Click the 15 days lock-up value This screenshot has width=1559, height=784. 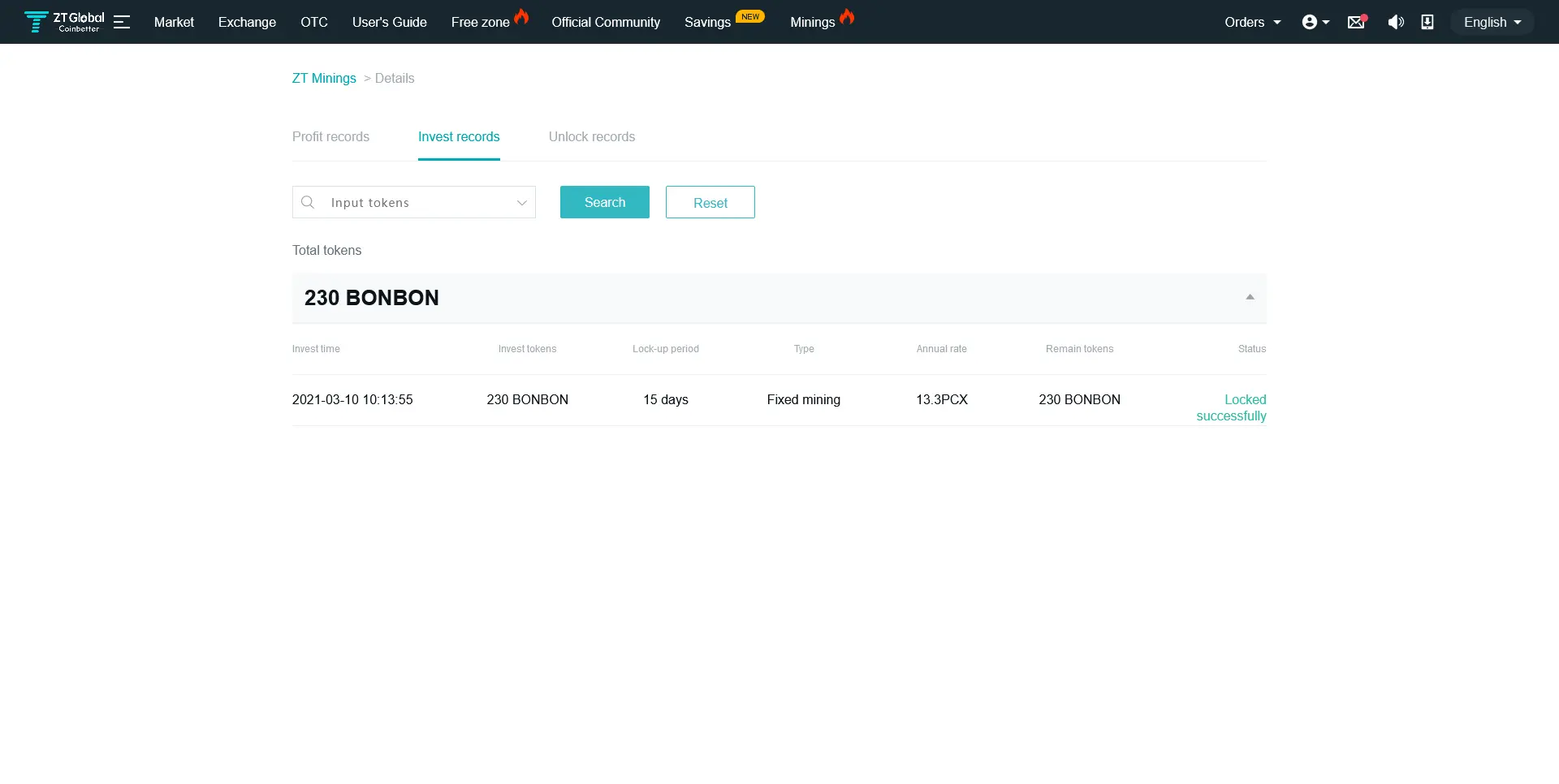click(x=666, y=399)
